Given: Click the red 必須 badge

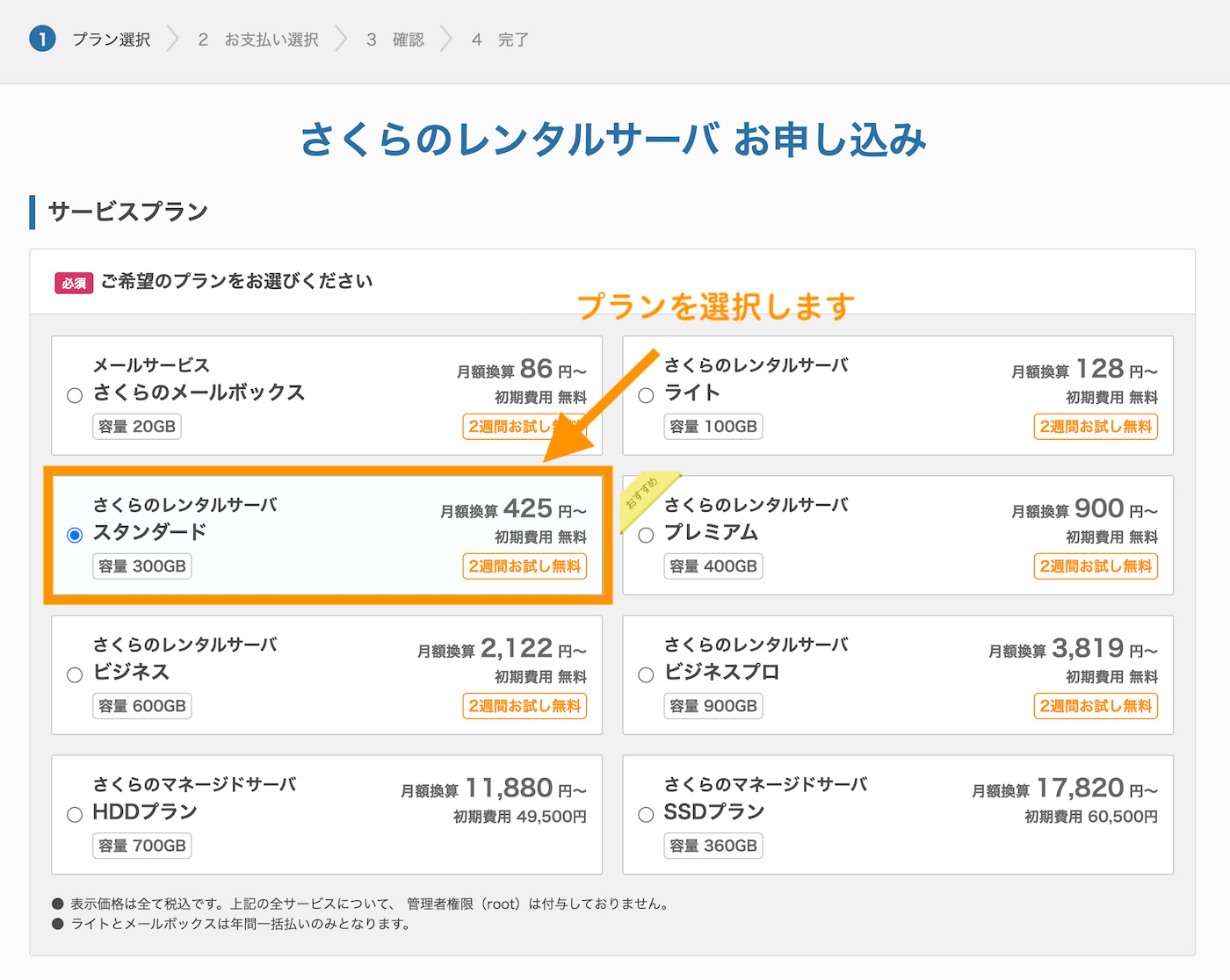Looking at the screenshot, I should 74,283.
